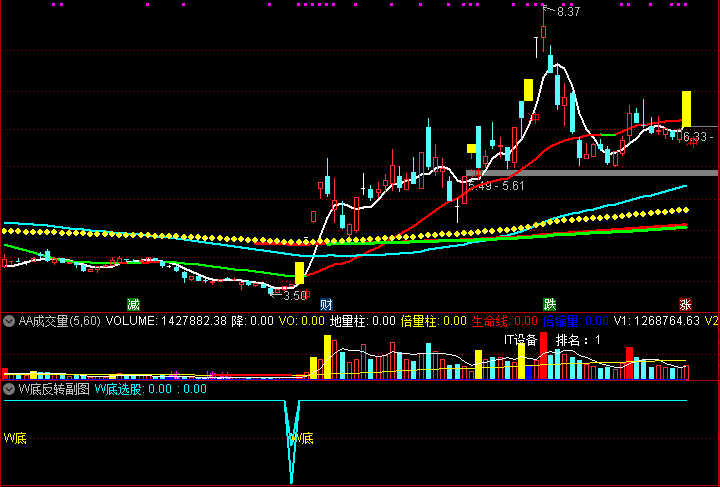Click the blue shrink-volume bar
The height and width of the screenshot is (487, 720).
[529, 372]
